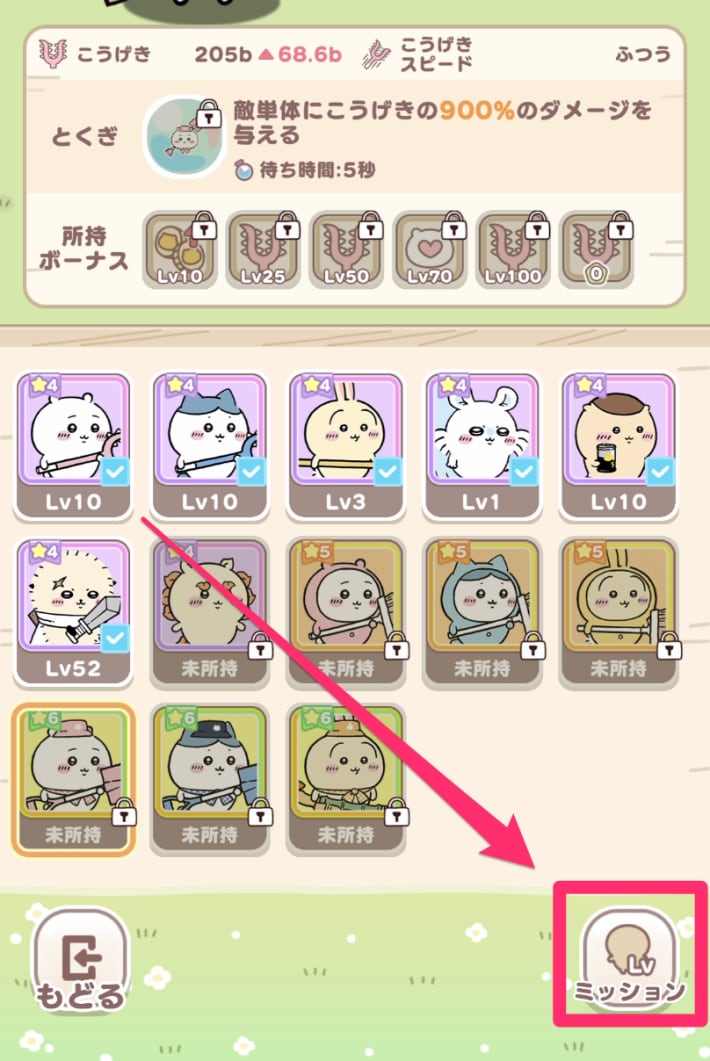Toggle checkmark on Lv1 white fluffy character
710x1061 pixels.
[x=524, y=471]
